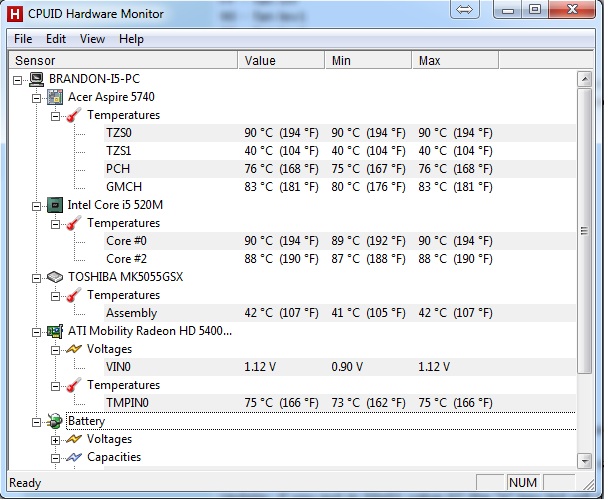This screenshot has width=612, height=500.
Task: Click the Value column header
Action: pos(281,60)
